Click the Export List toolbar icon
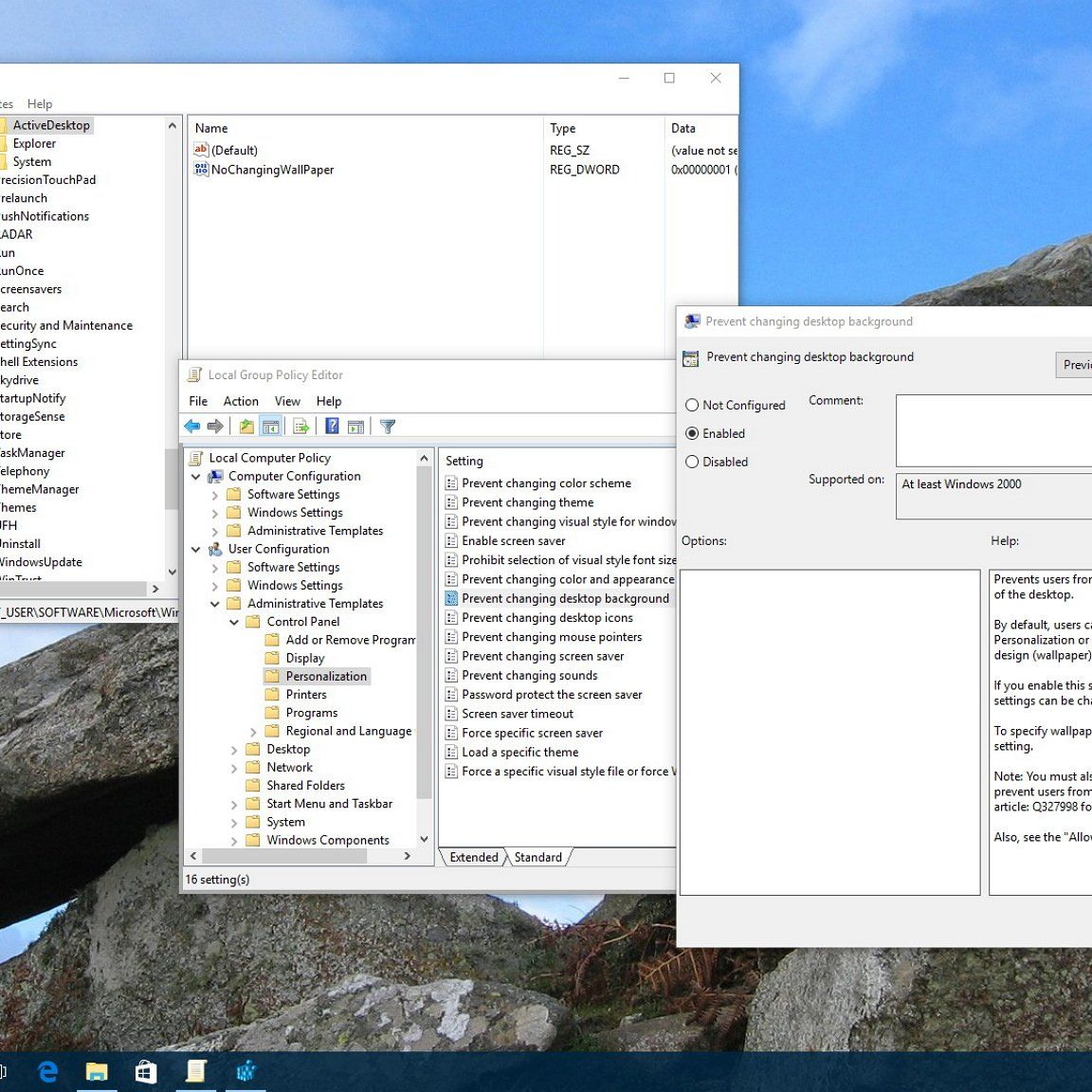Image resolution: width=1092 pixels, height=1092 pixels. (301, 427)
